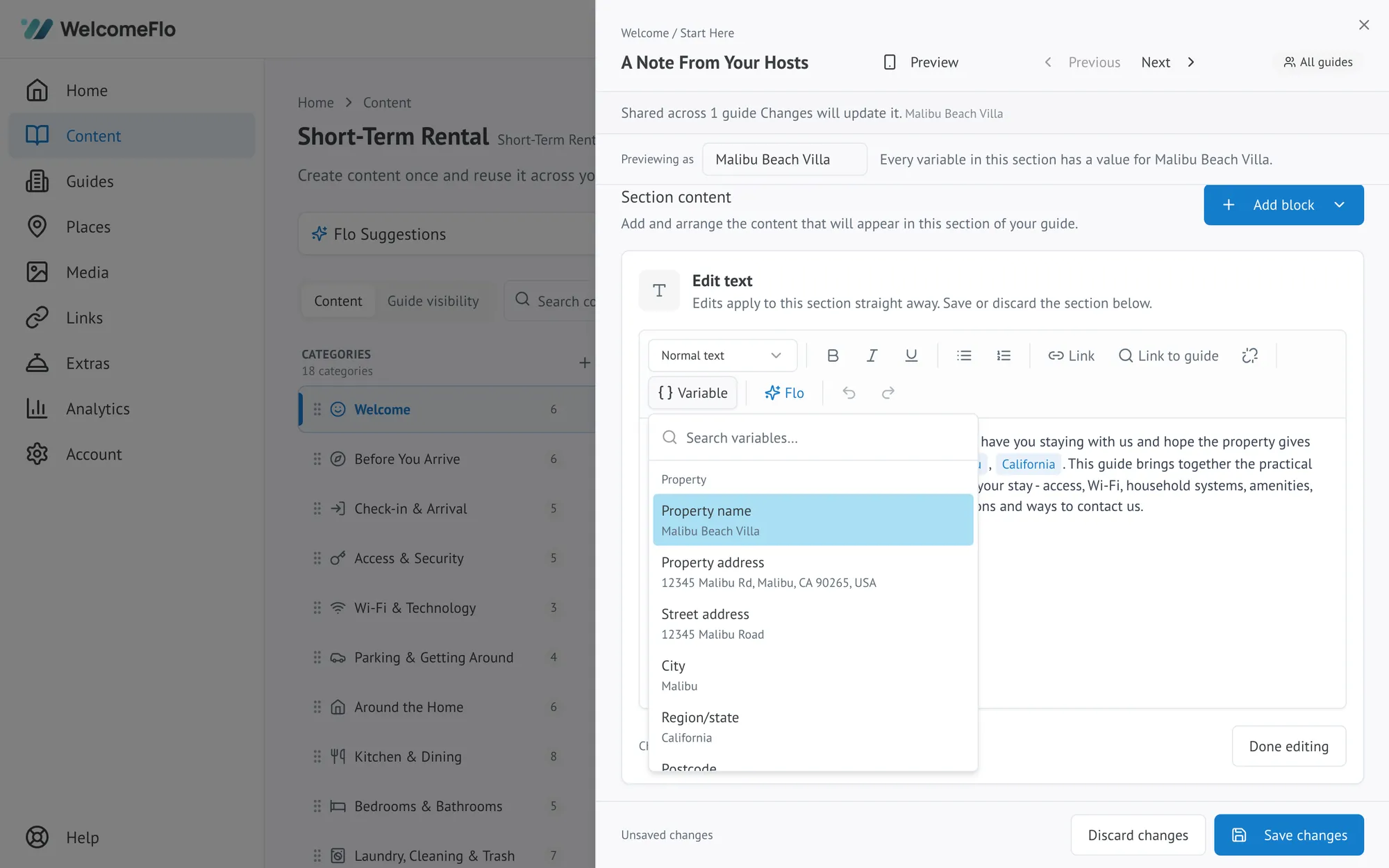The image size is (1389, 868).
Task: Click Discard changes
Action: 1138,835
